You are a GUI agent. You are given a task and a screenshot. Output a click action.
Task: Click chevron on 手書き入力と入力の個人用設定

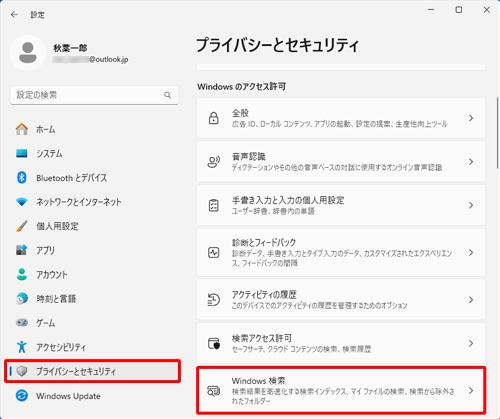pos(471,205)
